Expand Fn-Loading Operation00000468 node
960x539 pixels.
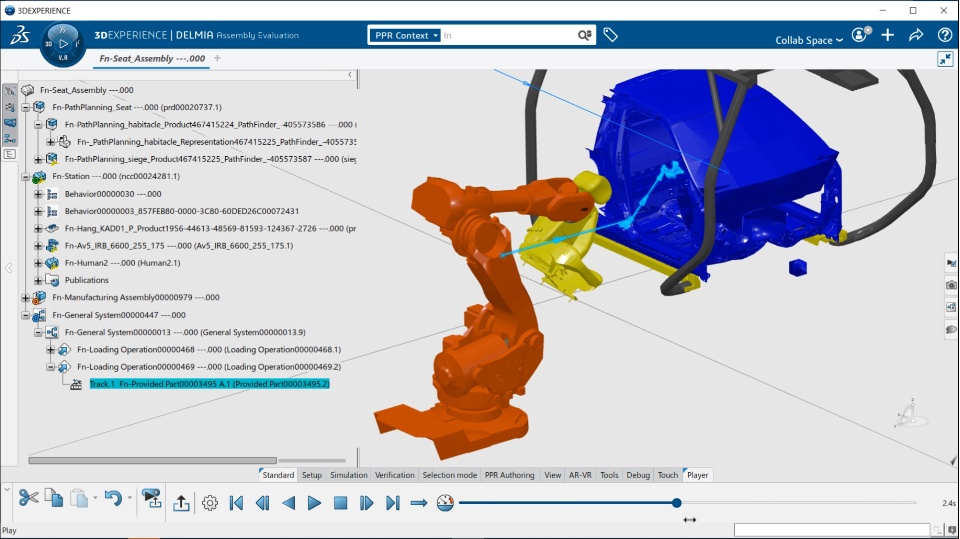pos(50,350)
